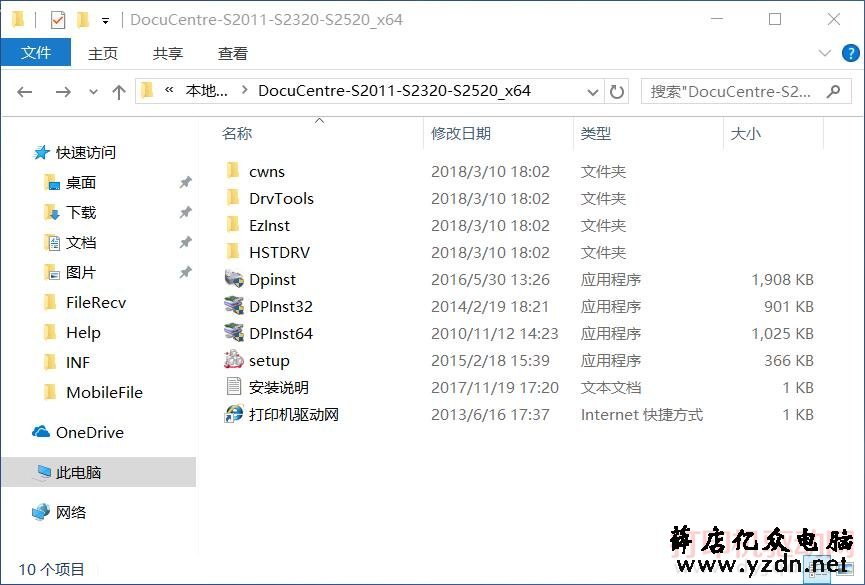Unpin 桌面 using its pin icon
Screen dimensions: 865x585
(x=186, y=182)
